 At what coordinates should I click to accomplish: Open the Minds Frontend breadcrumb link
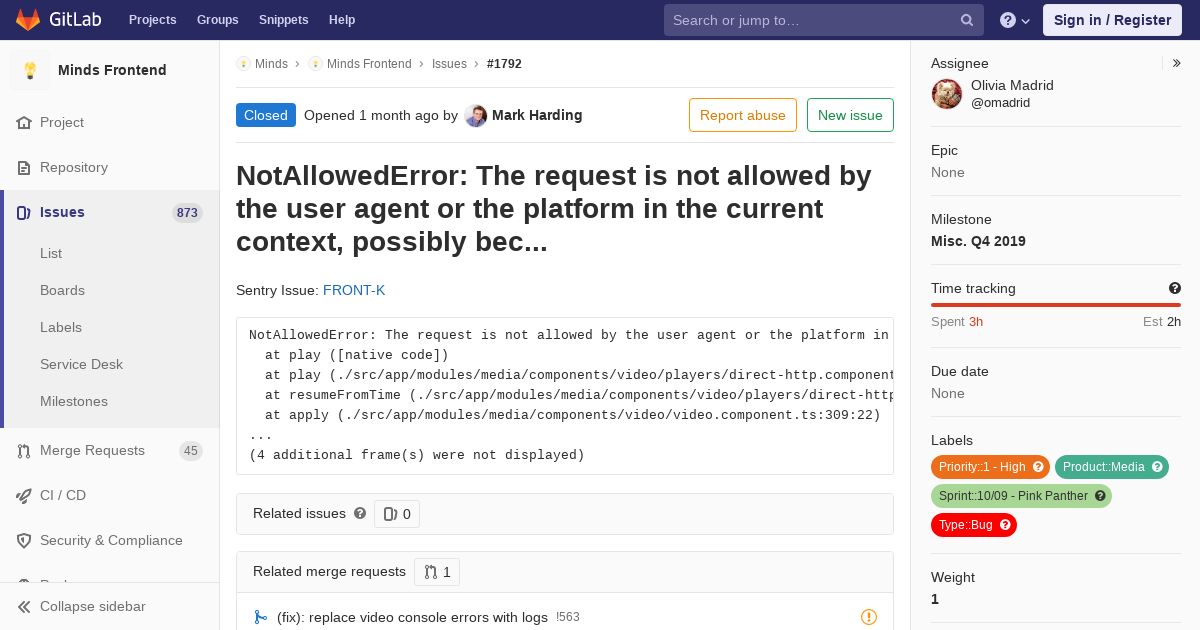(369, 64)
